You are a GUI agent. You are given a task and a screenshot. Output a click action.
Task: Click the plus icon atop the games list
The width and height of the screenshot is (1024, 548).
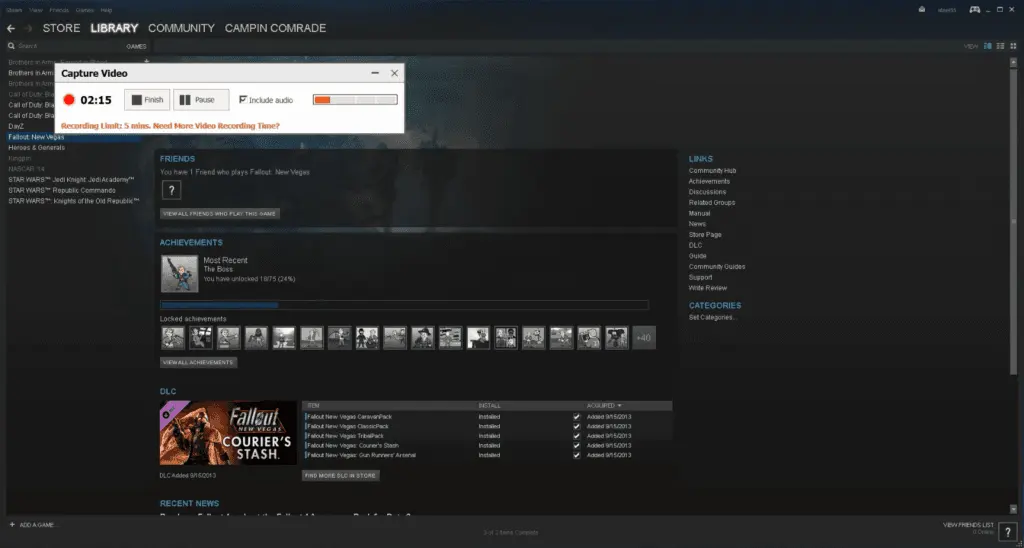coord(146,61)
